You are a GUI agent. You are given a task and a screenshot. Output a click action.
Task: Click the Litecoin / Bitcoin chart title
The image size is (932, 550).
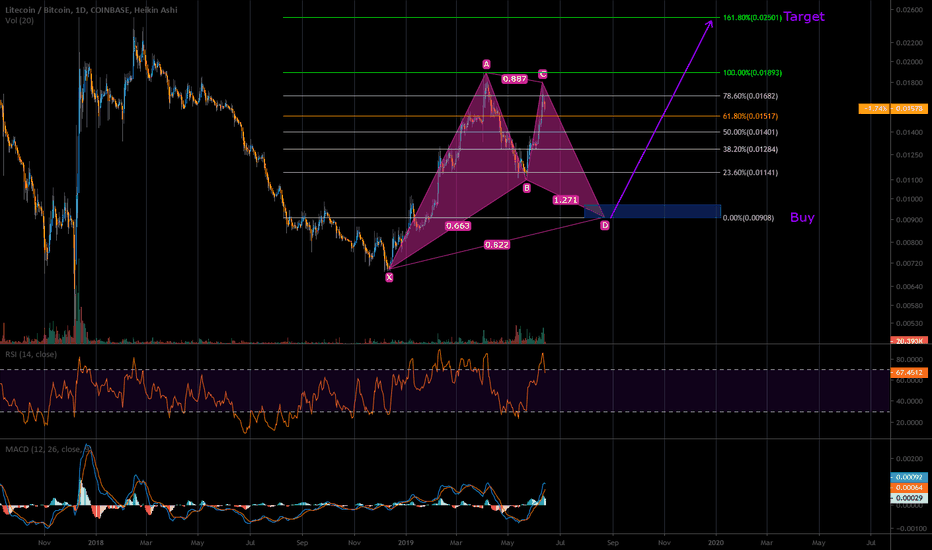[x=91, y=10]
